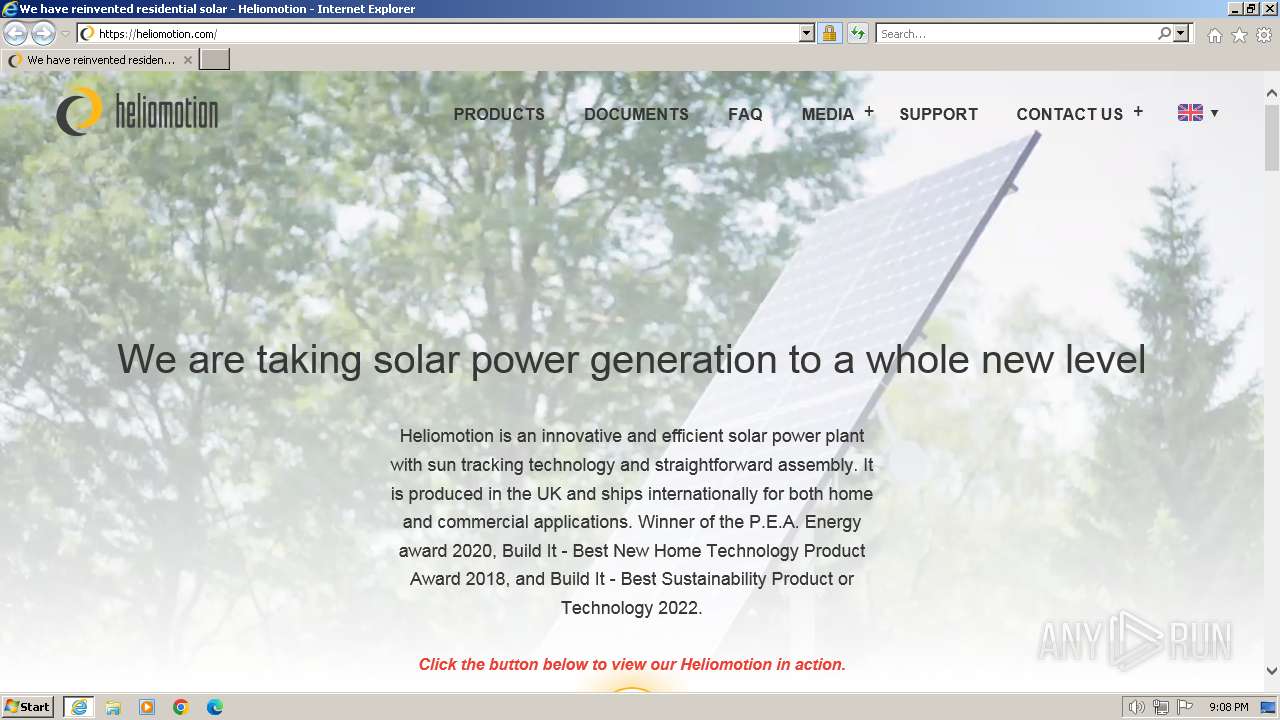
Task: Click the address bar URL field
Action: click(x=445, y=34)
